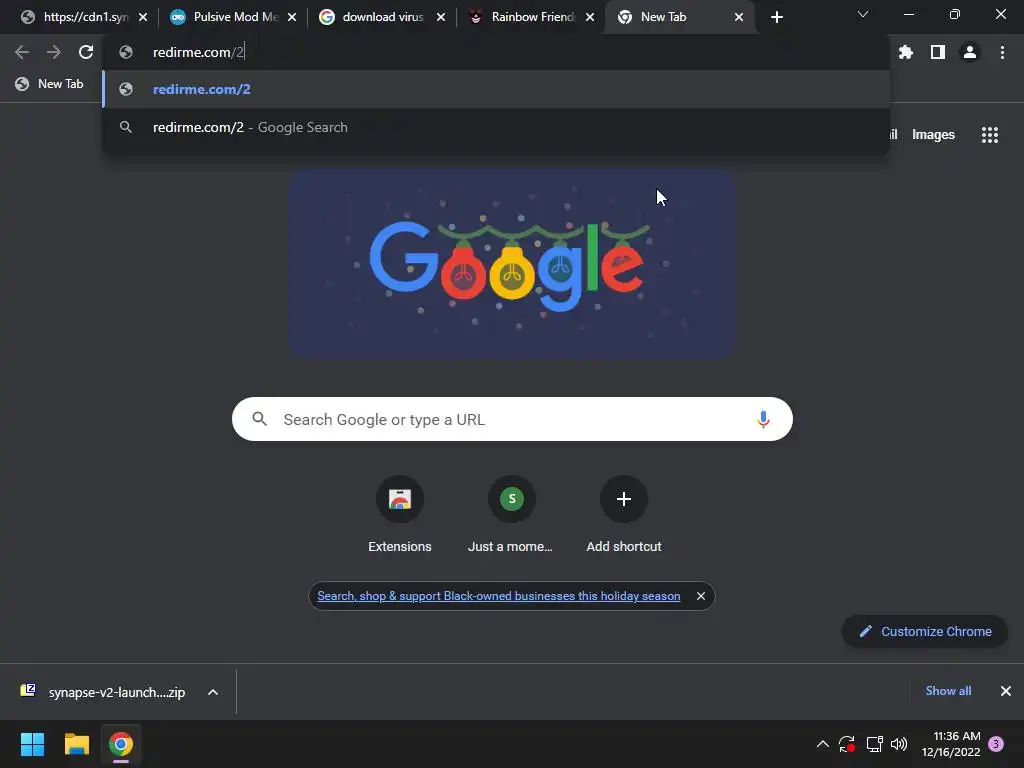
Task: Open the tab search chevron in the title bar
Action: (x=863, y=14)
